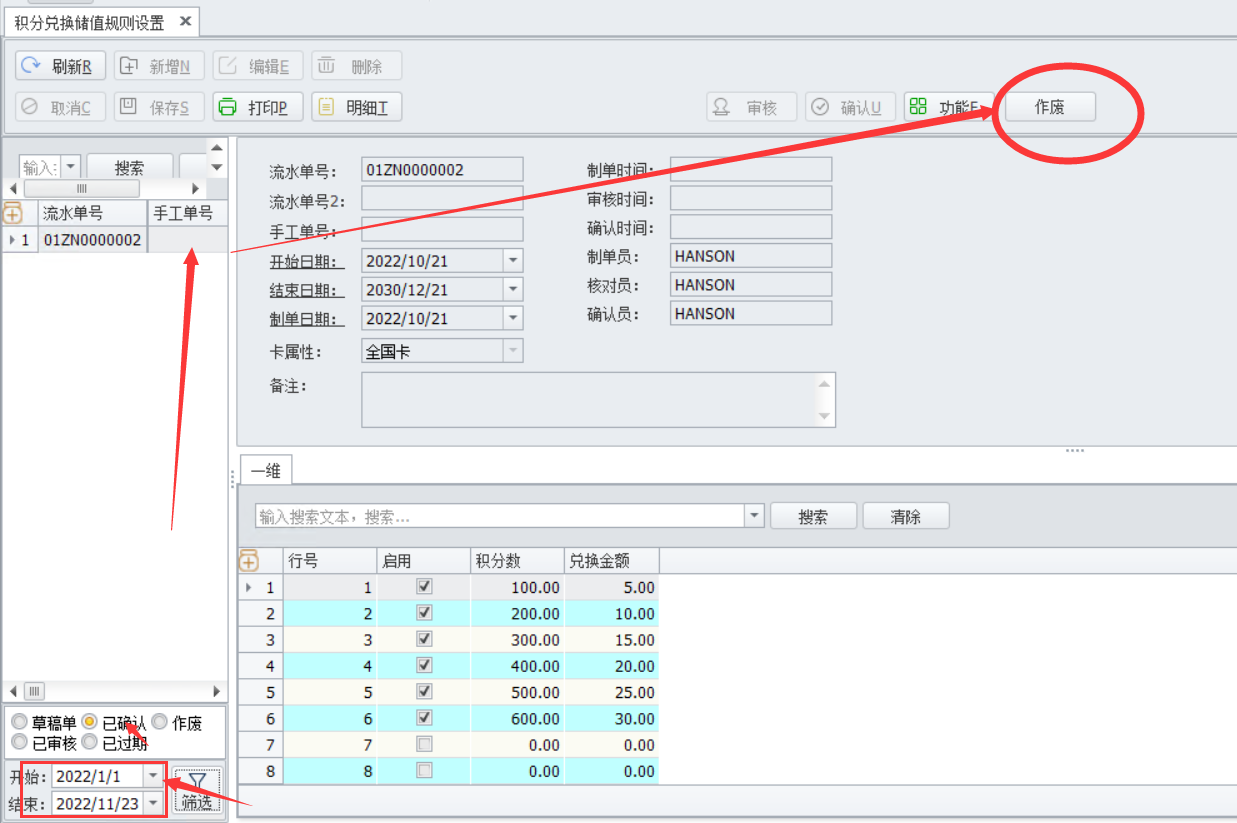Select the 草稿单 radio button
Image resolution: width=1237 pixels, height=823 pixels.
pos(19,722)
